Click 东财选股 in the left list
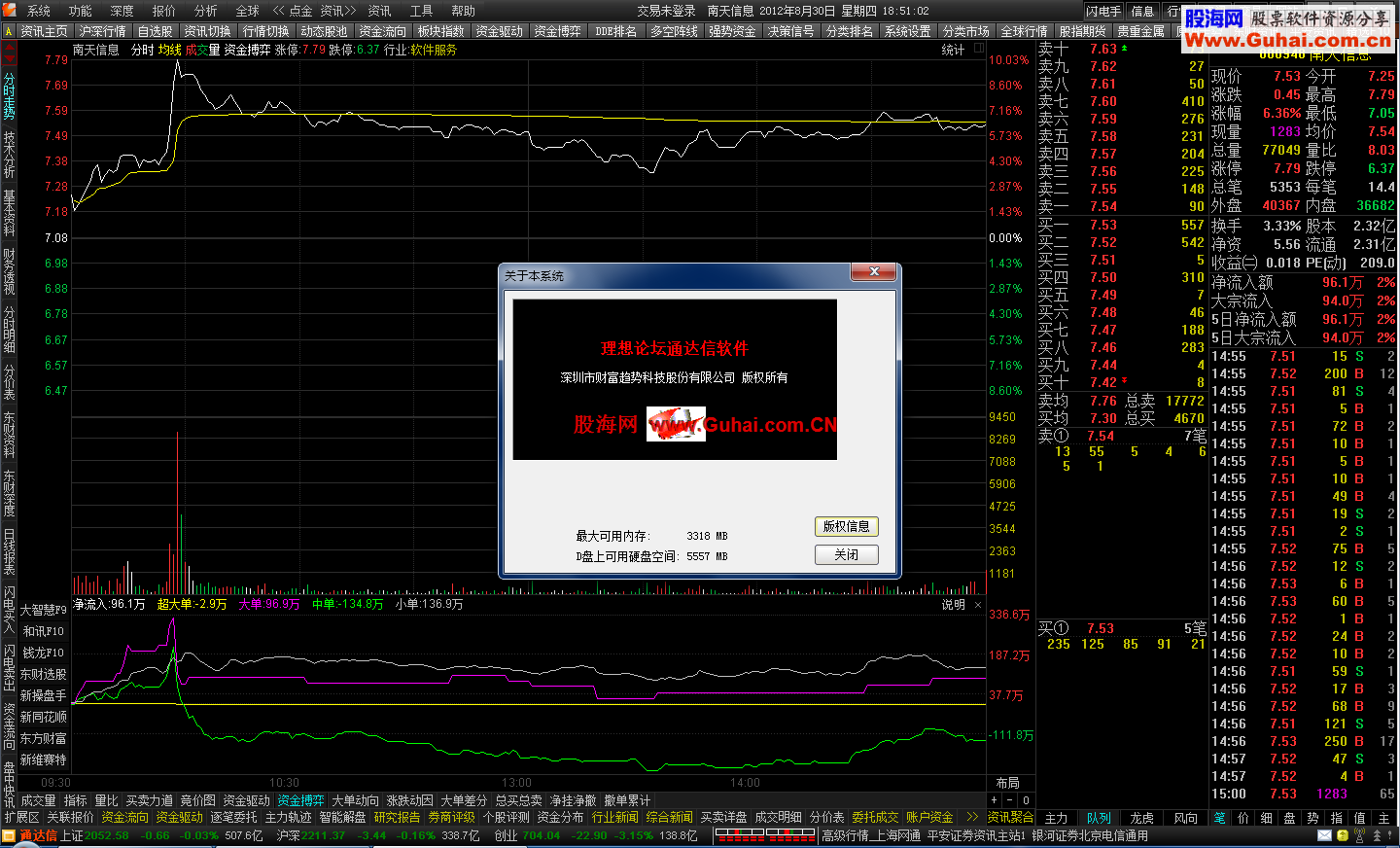Image resolution: width=1400 pixels, height=848 pixels. (44, 674)
